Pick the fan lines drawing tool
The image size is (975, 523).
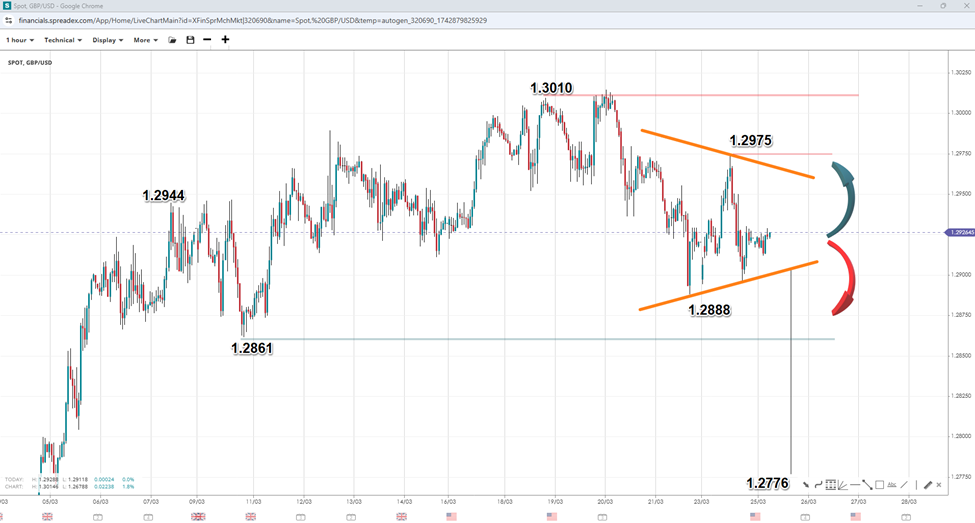pyautogui.click(x=842, y=485)
